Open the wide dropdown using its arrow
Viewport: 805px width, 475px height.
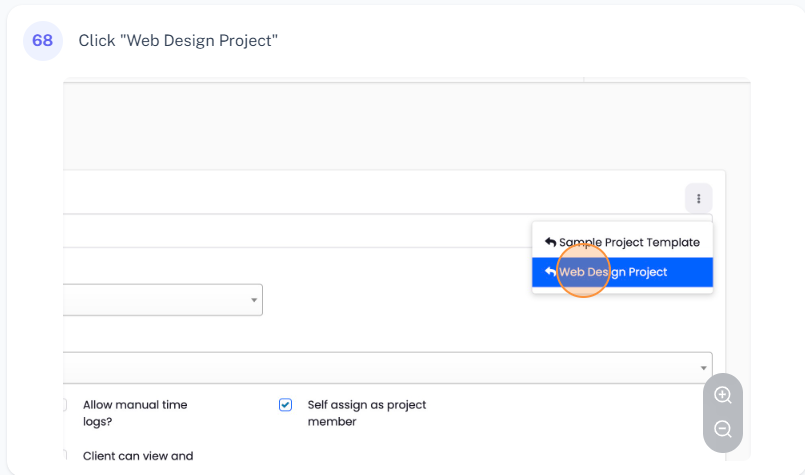click(703, 368)
